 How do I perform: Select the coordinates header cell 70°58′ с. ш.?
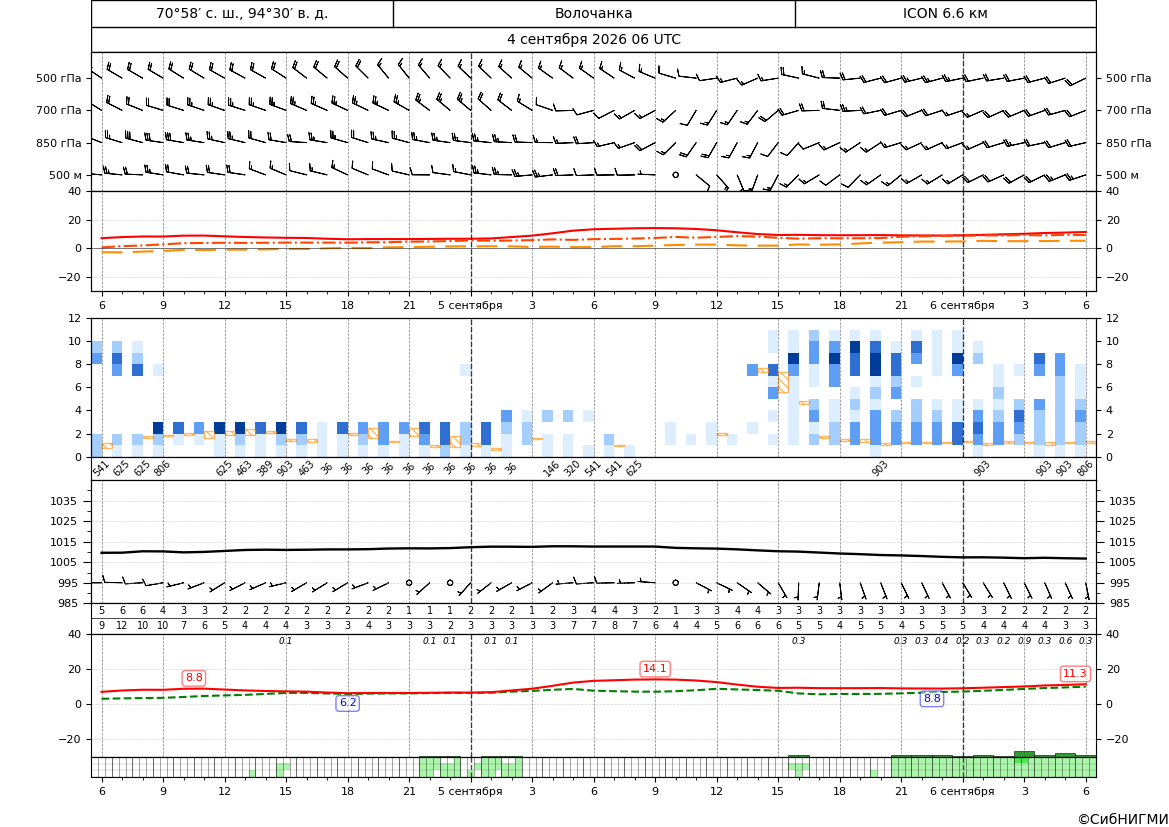click(242, 13)
